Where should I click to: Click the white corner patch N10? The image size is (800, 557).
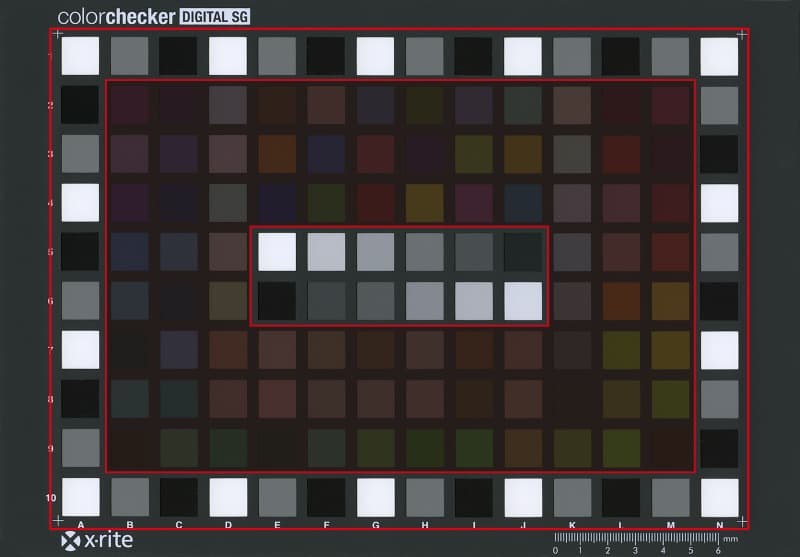(719, 497)
